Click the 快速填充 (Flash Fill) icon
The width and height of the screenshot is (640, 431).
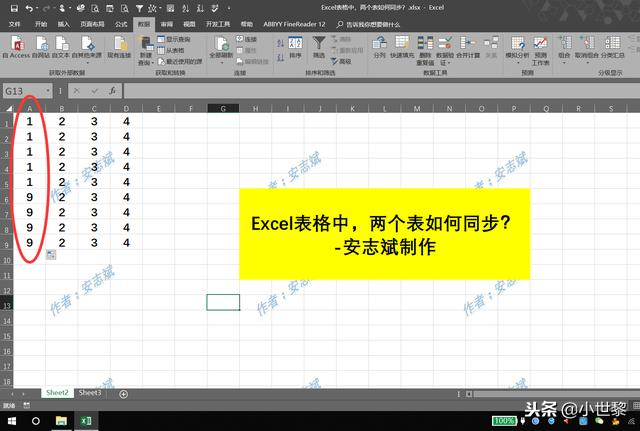tap(402, 47)
